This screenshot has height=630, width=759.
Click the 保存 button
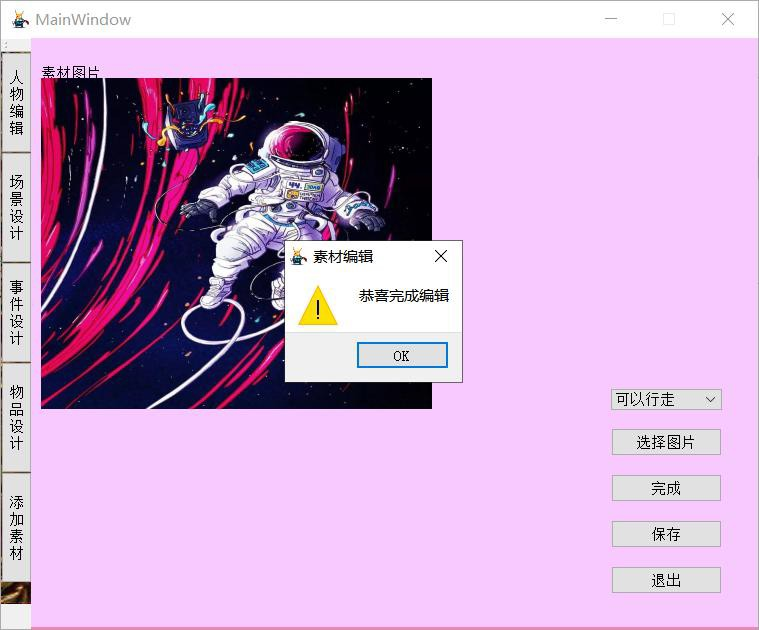pyautogui.click(x=666, y=534)
